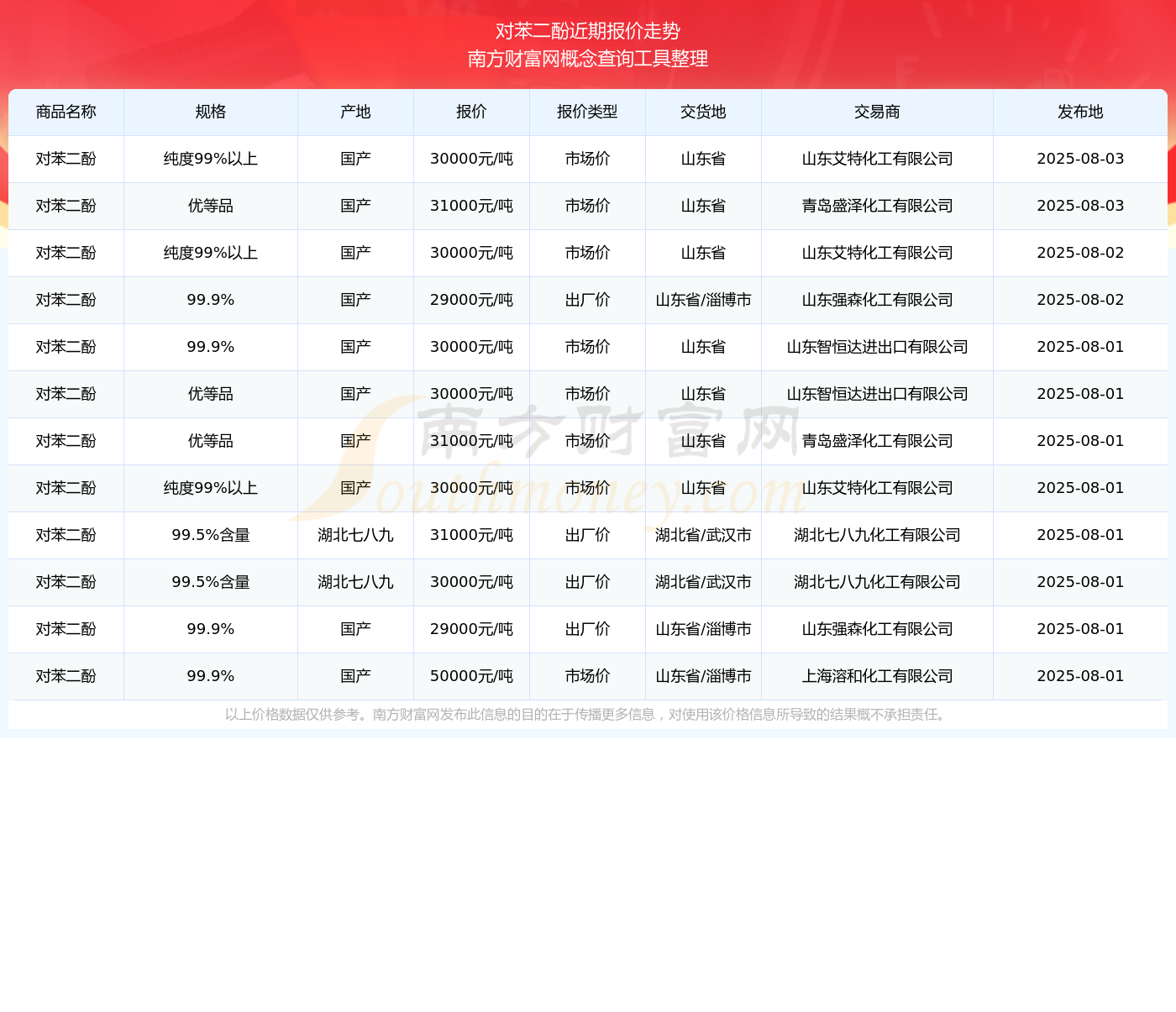Click 市场价 type in the 上海溶和 row
1176x1012 pixels.
click(x=587, y=676)
